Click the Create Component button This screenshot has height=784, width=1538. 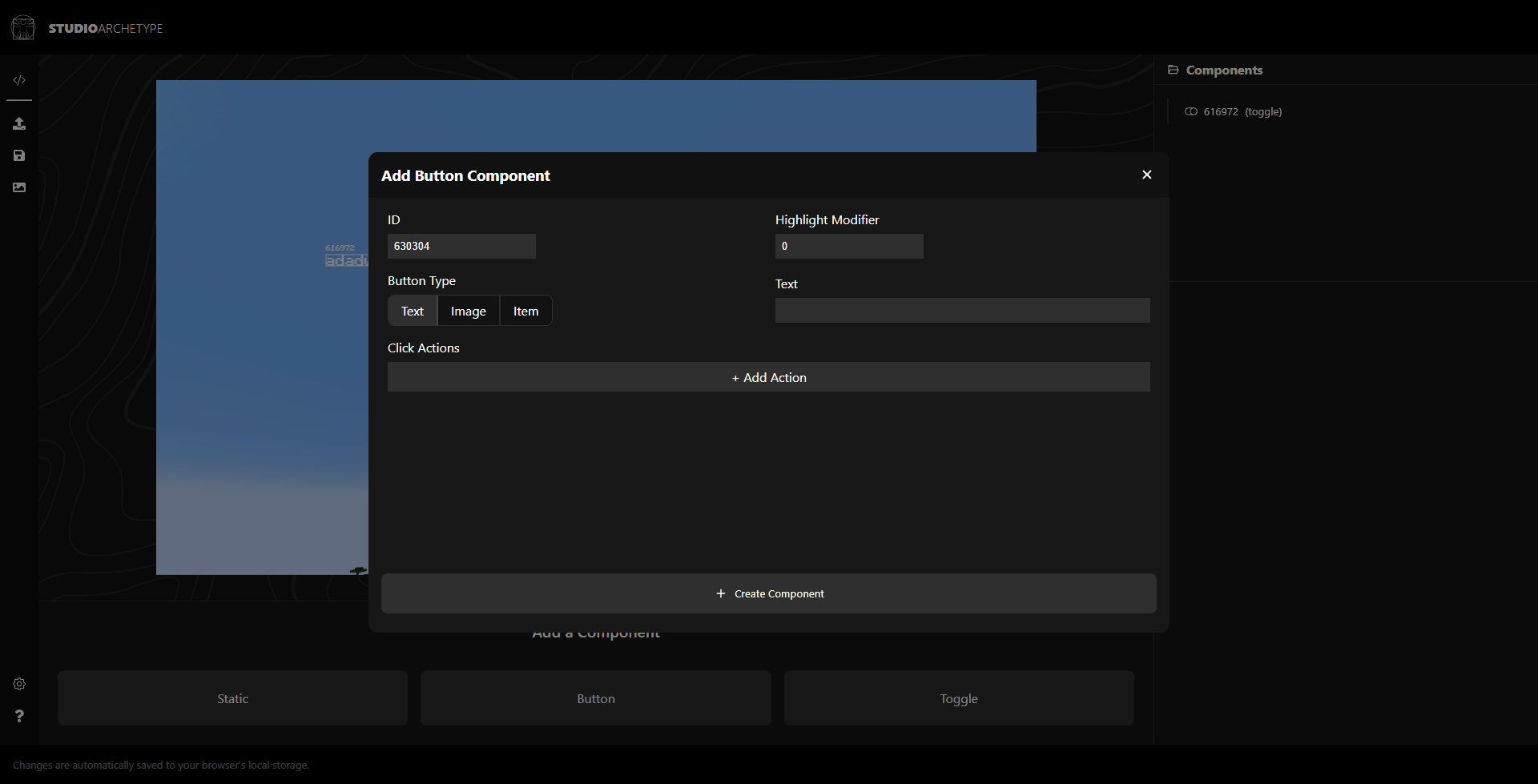tap(769, 593)
